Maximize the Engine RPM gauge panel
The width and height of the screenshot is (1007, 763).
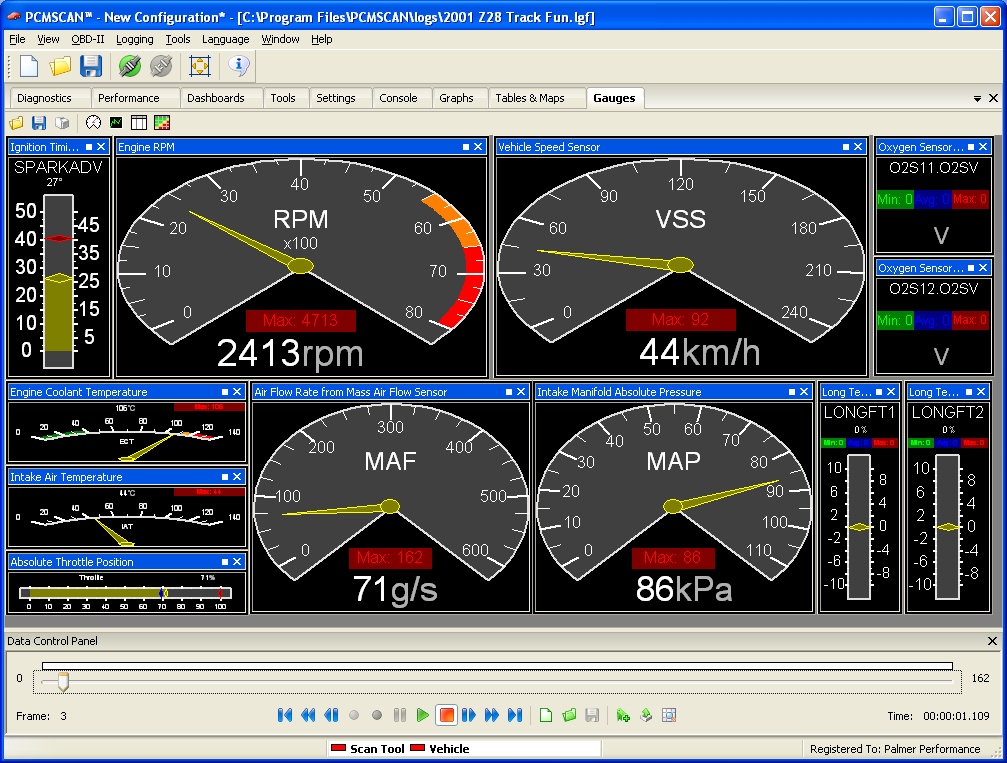click(x=466, y=147)
